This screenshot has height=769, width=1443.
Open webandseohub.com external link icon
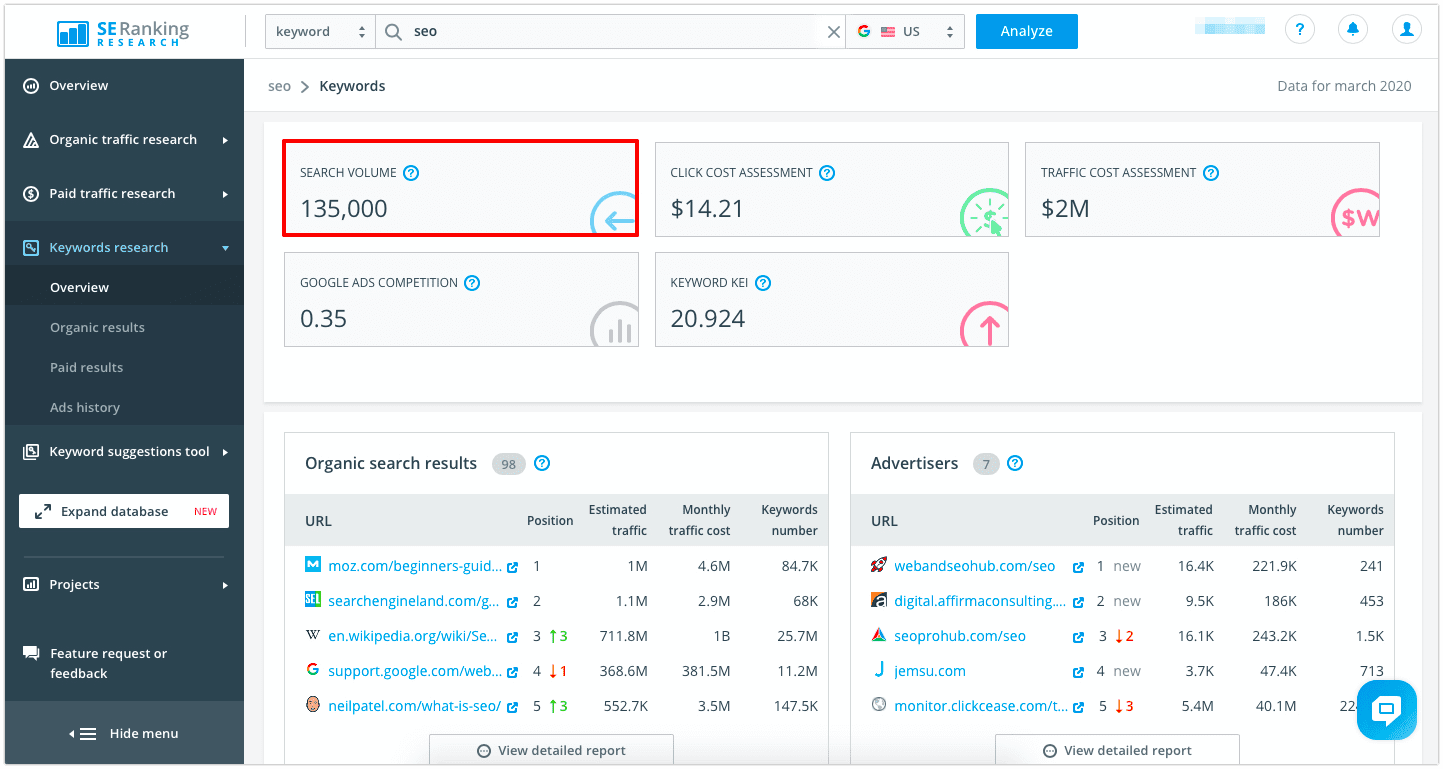point(1079,567)
